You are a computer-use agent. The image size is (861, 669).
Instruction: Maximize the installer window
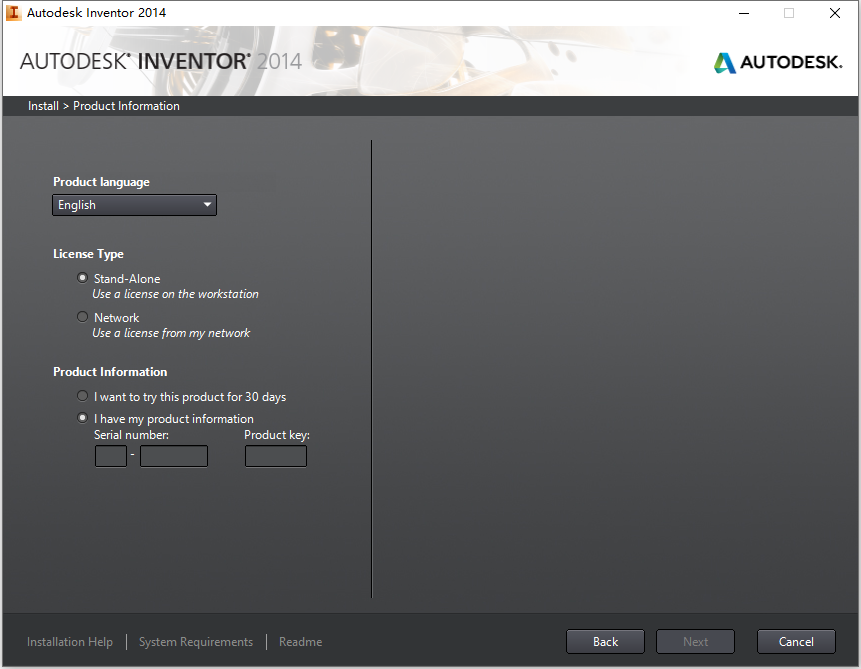pos(789,13)
